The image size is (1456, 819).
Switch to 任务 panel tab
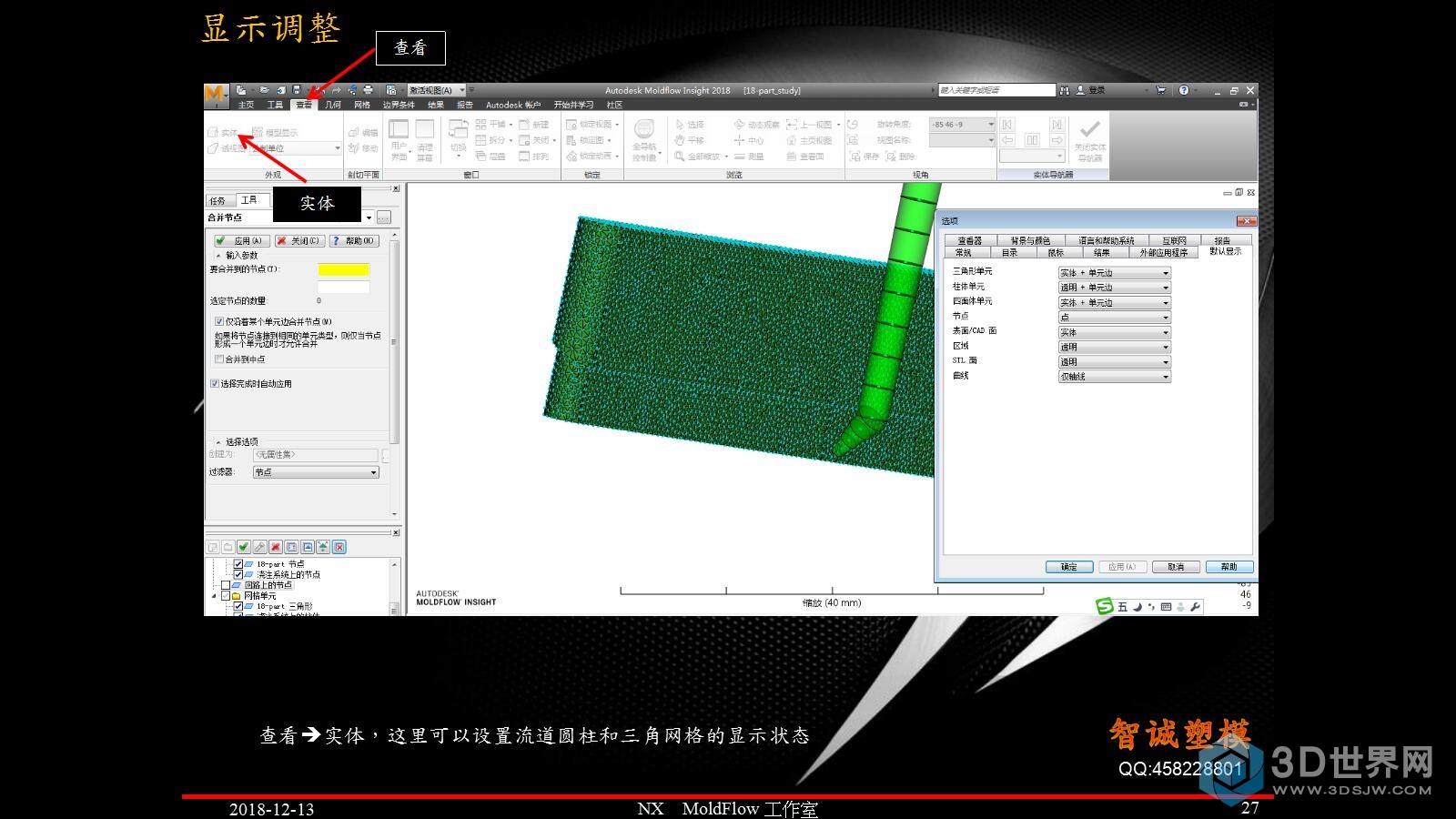pos(217,200)
